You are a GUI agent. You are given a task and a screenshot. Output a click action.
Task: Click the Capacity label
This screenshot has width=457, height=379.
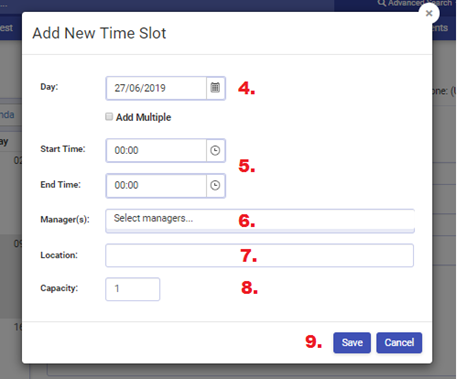59,288
